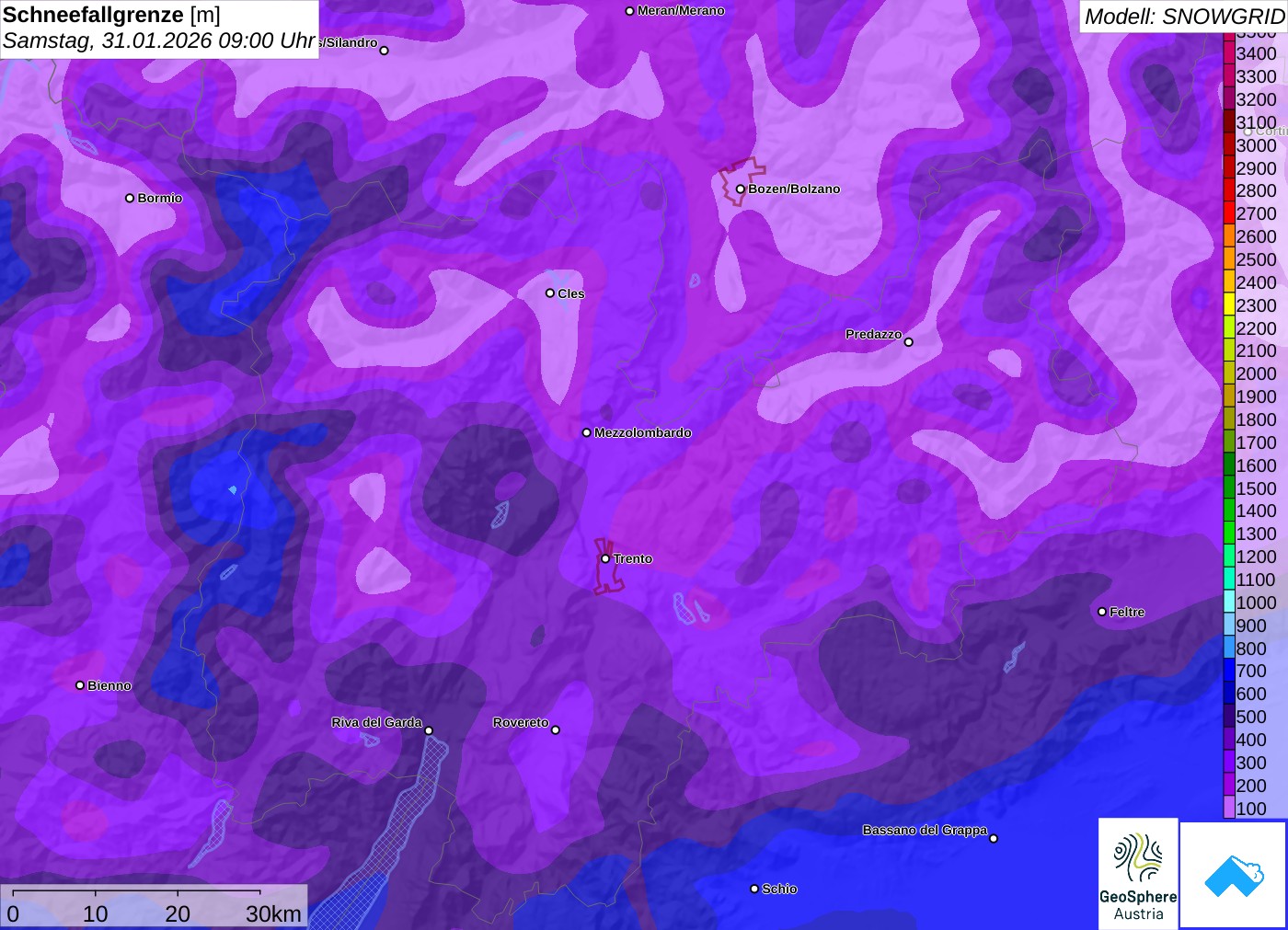Pick the 2300 m yellow legend swatch
Image resolution: width=1288 pixels, height=930 pixels.
click(1229, 305)
